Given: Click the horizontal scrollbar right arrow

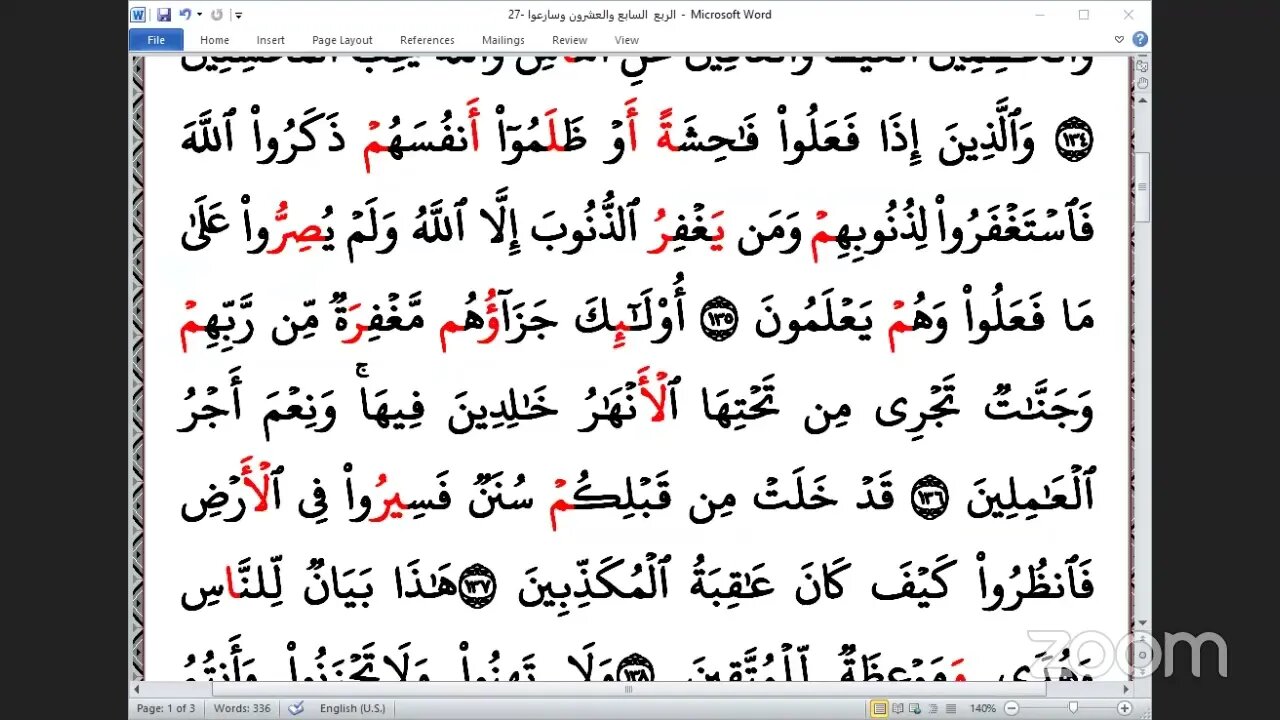Looking at the screenshot, I should pyautogui.click(x=1127, y=689).
